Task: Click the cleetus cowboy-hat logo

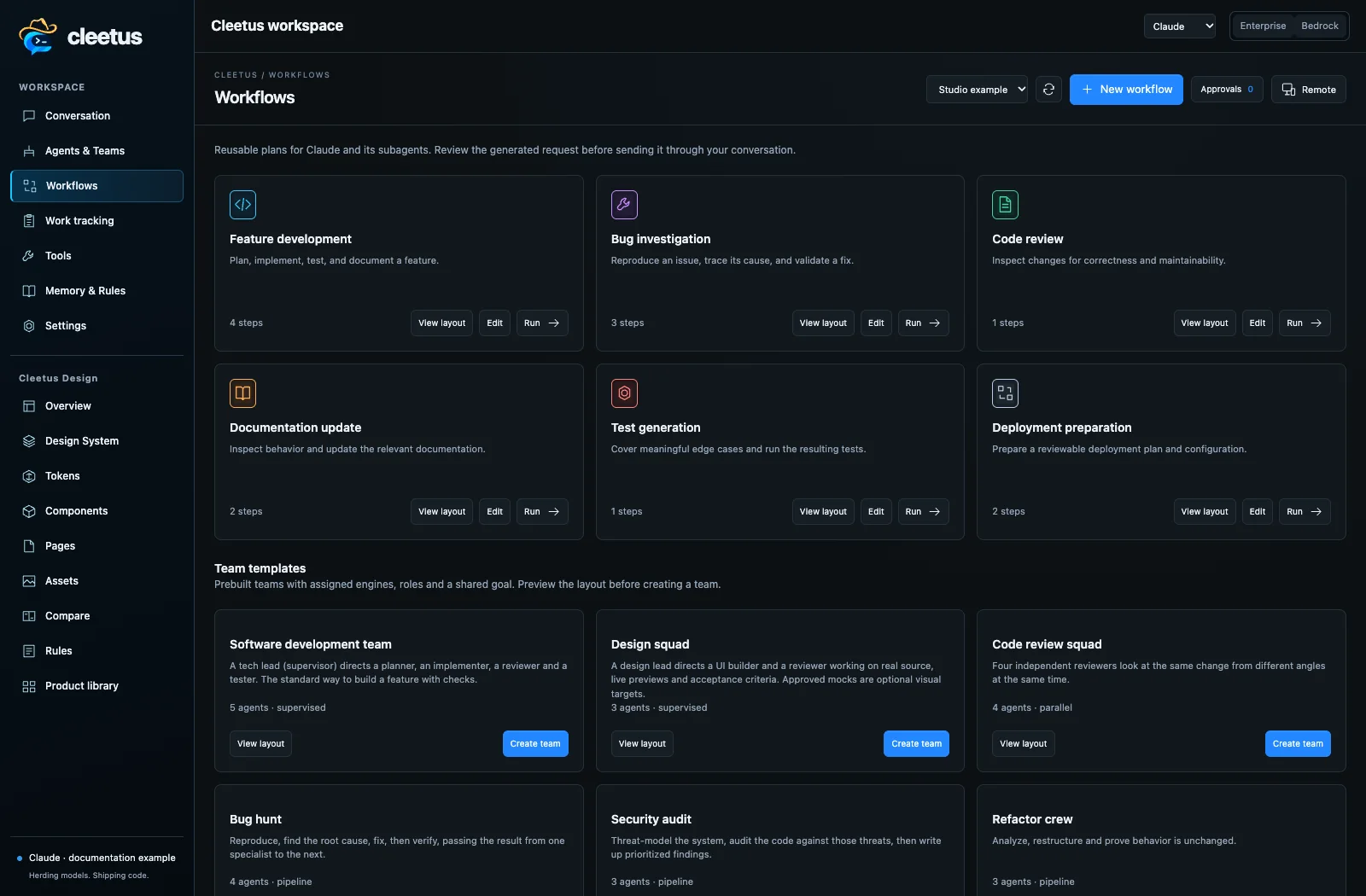Action: click(38, 37)
